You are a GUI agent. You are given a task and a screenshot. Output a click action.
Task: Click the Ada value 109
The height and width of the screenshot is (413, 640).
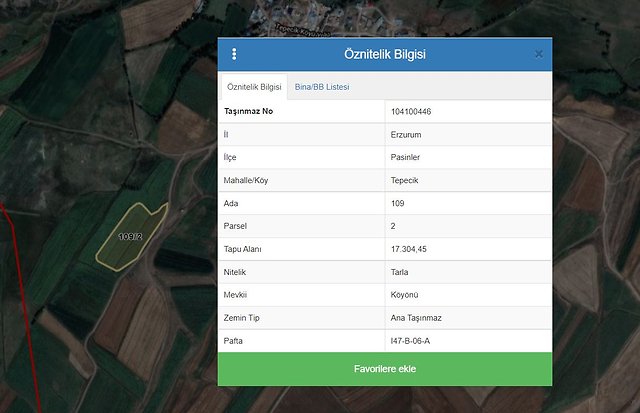[x=399, y=203]
